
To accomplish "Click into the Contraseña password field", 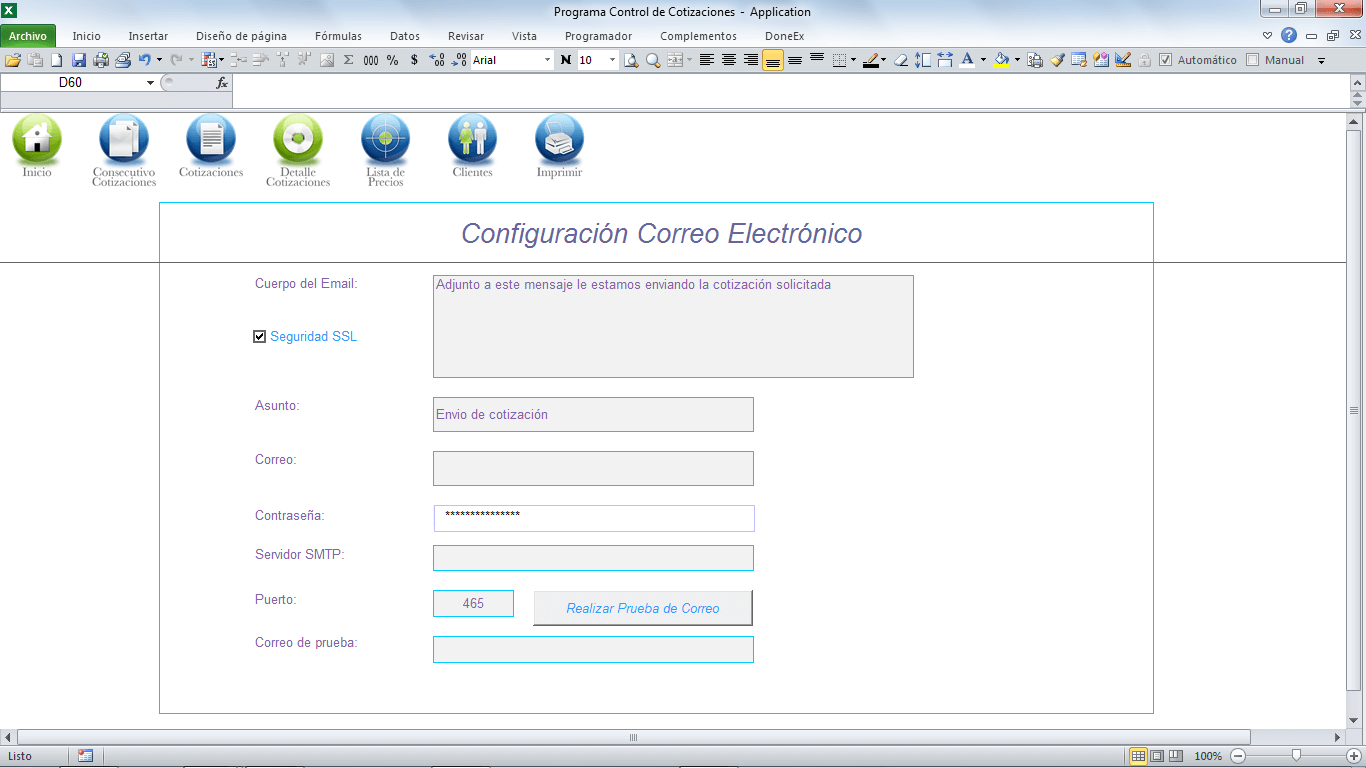I will pyautogui.click(x=594, y=518).
